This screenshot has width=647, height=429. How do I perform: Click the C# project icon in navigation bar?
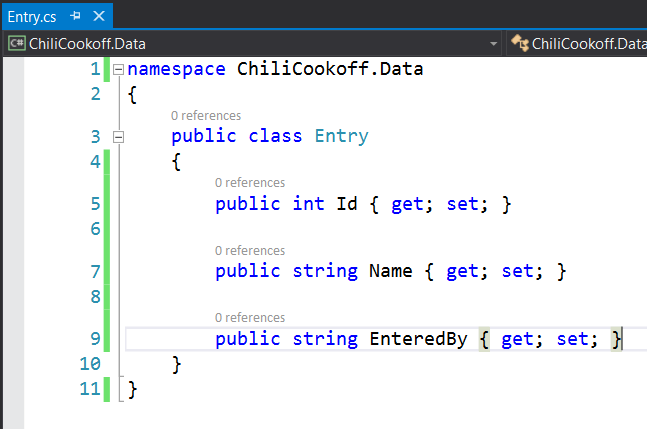pyautogui.click(x=16, y=43)
